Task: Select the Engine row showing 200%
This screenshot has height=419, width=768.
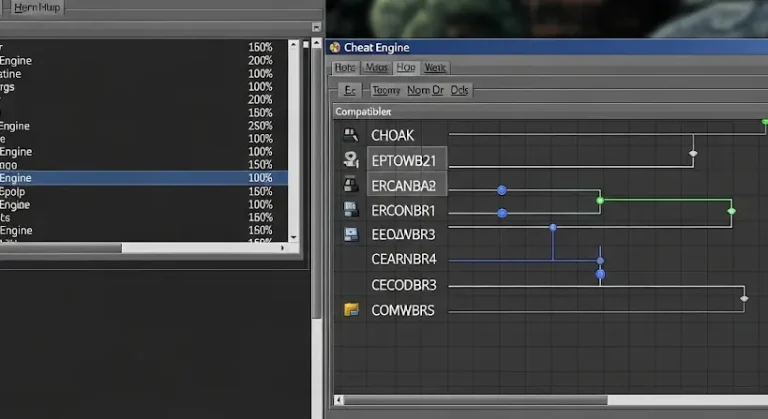Action: 144,60
